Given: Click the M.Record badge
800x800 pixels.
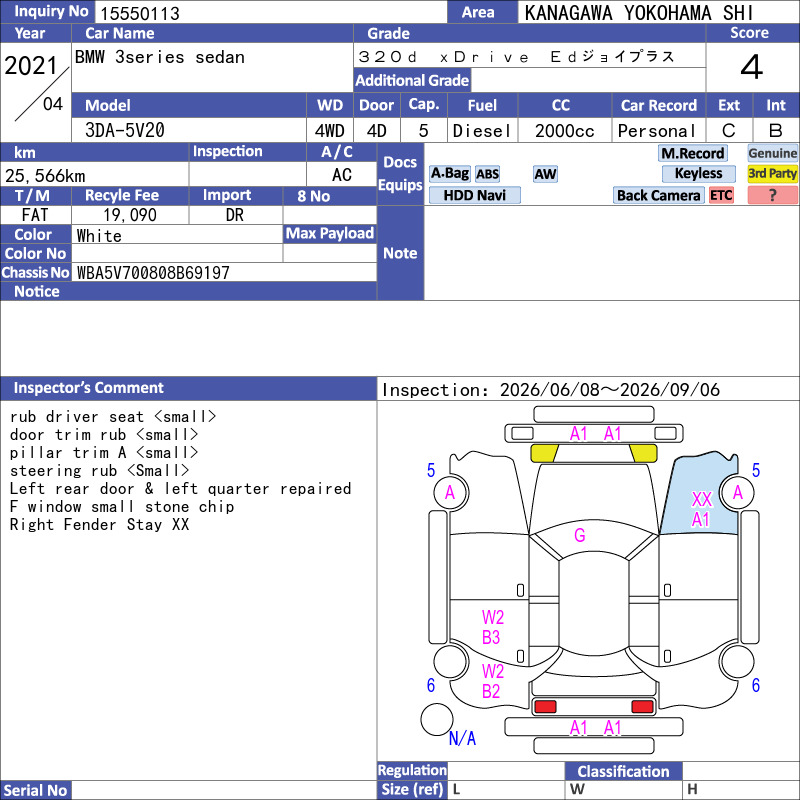Looking at the screenshot, I should pyautogui.click(x=692, y=153).
